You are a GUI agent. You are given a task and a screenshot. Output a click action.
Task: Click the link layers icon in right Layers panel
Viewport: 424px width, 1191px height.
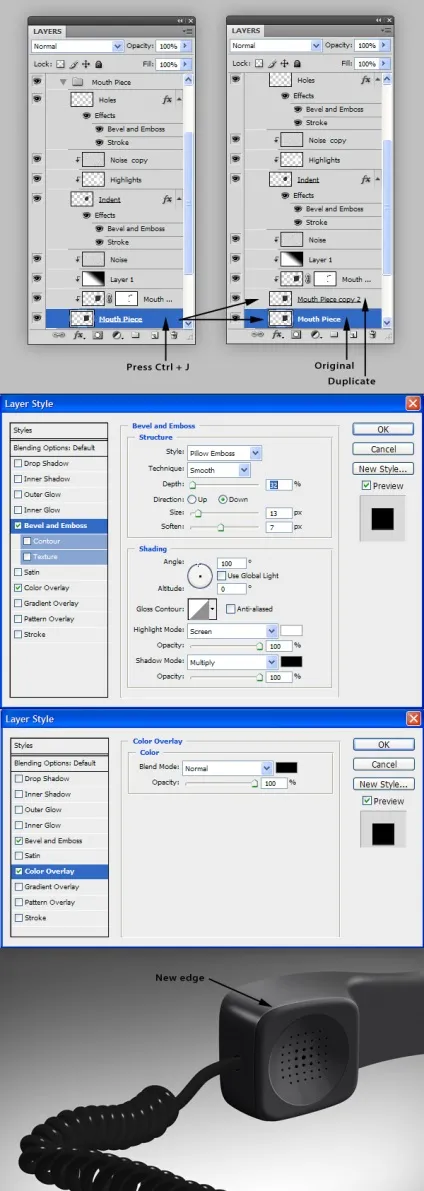258,334
